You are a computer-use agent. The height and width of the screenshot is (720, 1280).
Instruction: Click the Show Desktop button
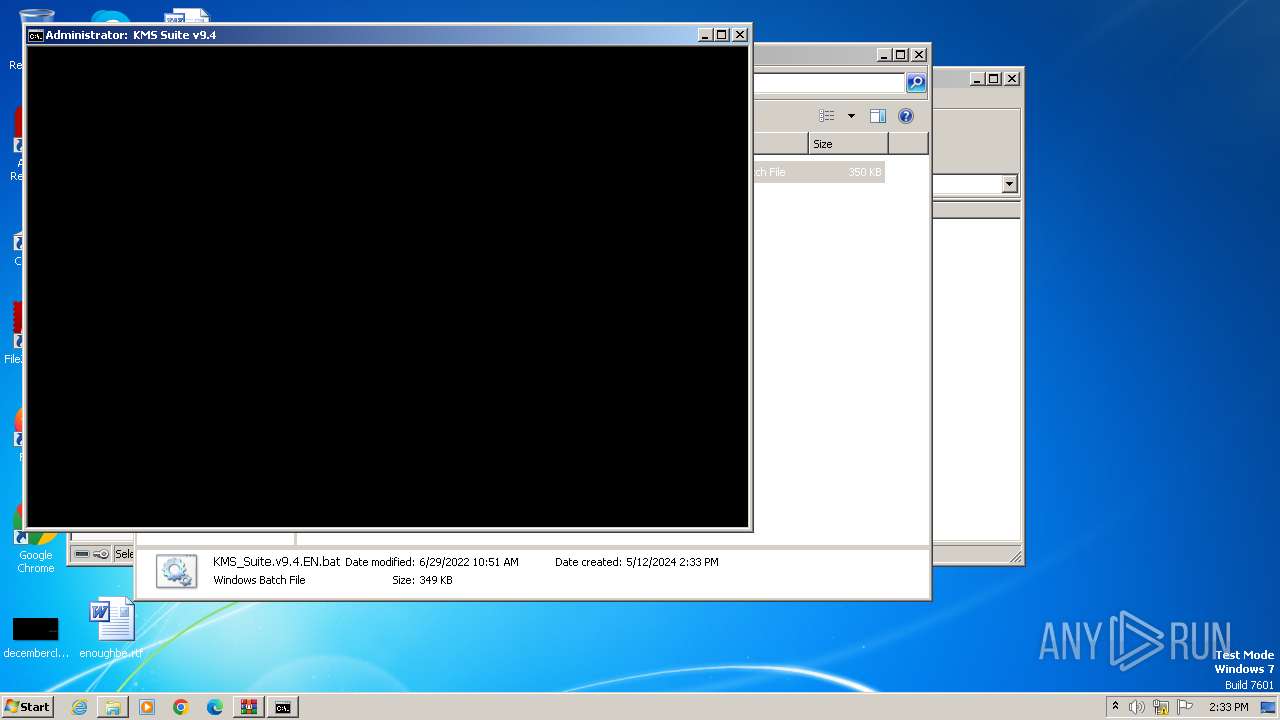[x=1269, y=707]
